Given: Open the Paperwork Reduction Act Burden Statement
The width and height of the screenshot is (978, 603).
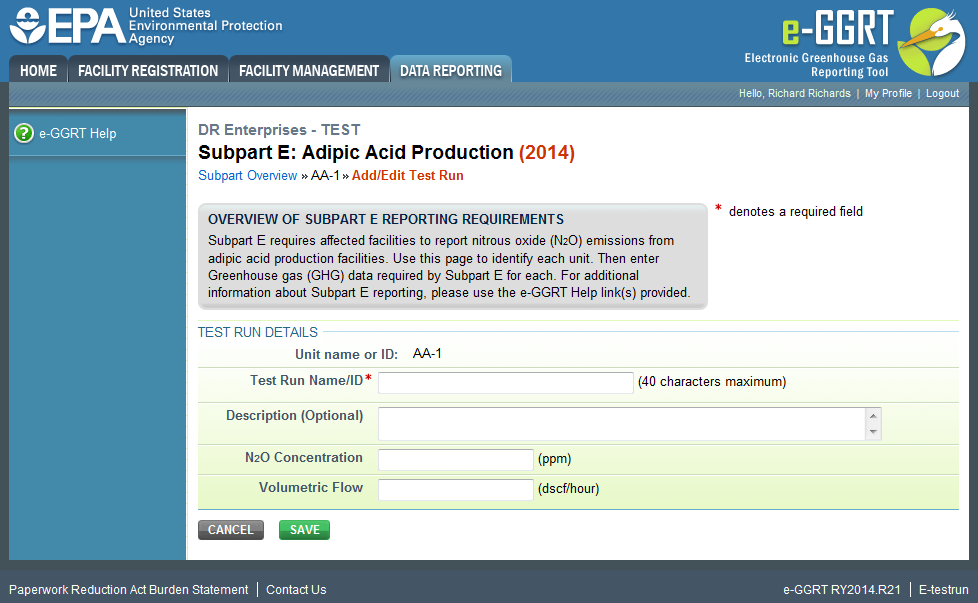Looking at the screenshot, I should coord(128,590).
